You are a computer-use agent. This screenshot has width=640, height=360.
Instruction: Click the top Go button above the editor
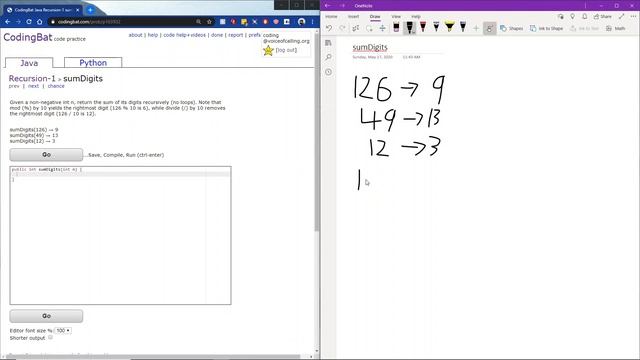click(46, 155)
